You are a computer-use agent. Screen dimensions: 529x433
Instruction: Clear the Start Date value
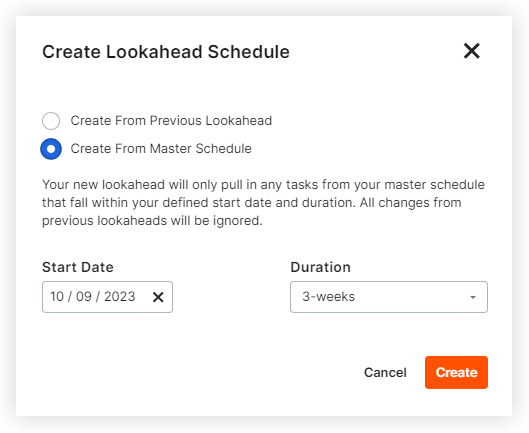click(x=158, y=297)
